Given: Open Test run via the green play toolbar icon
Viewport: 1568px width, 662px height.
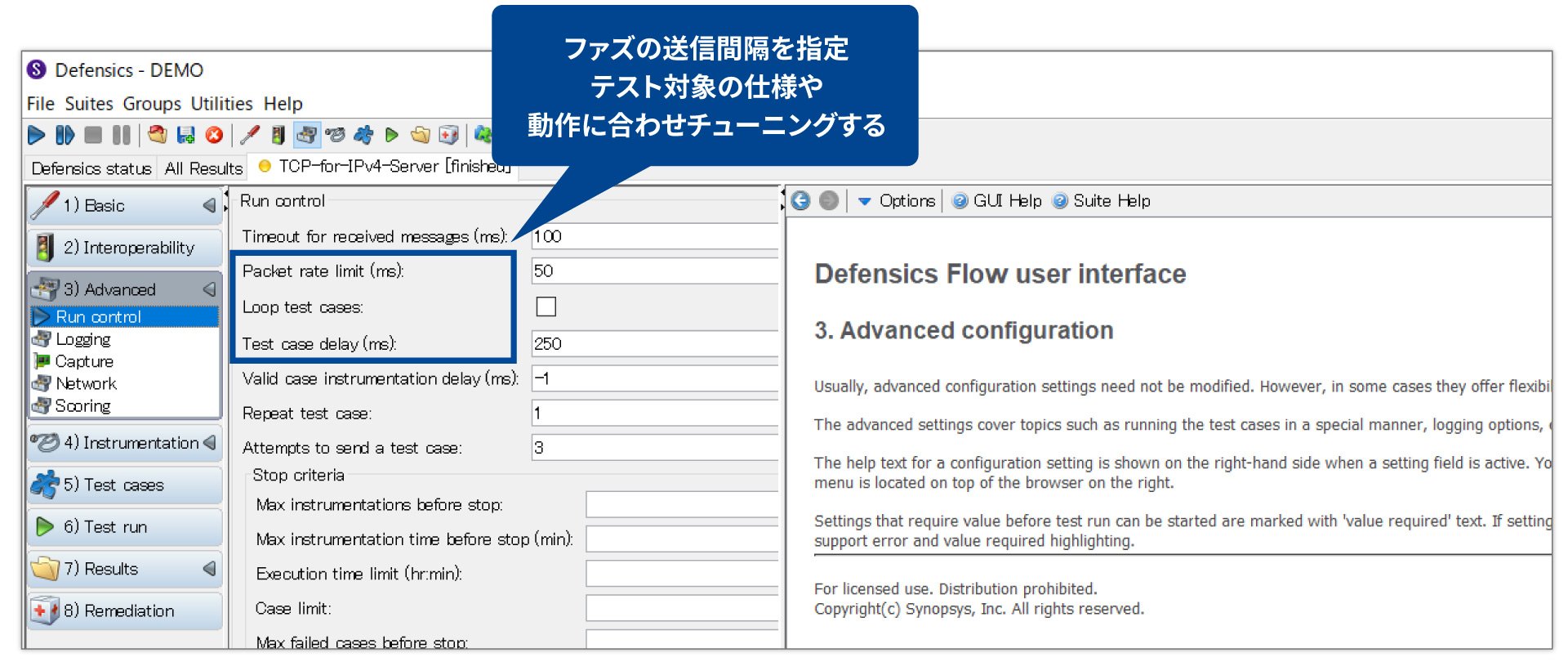Looking at the screenshot, I should coord(392,135).
